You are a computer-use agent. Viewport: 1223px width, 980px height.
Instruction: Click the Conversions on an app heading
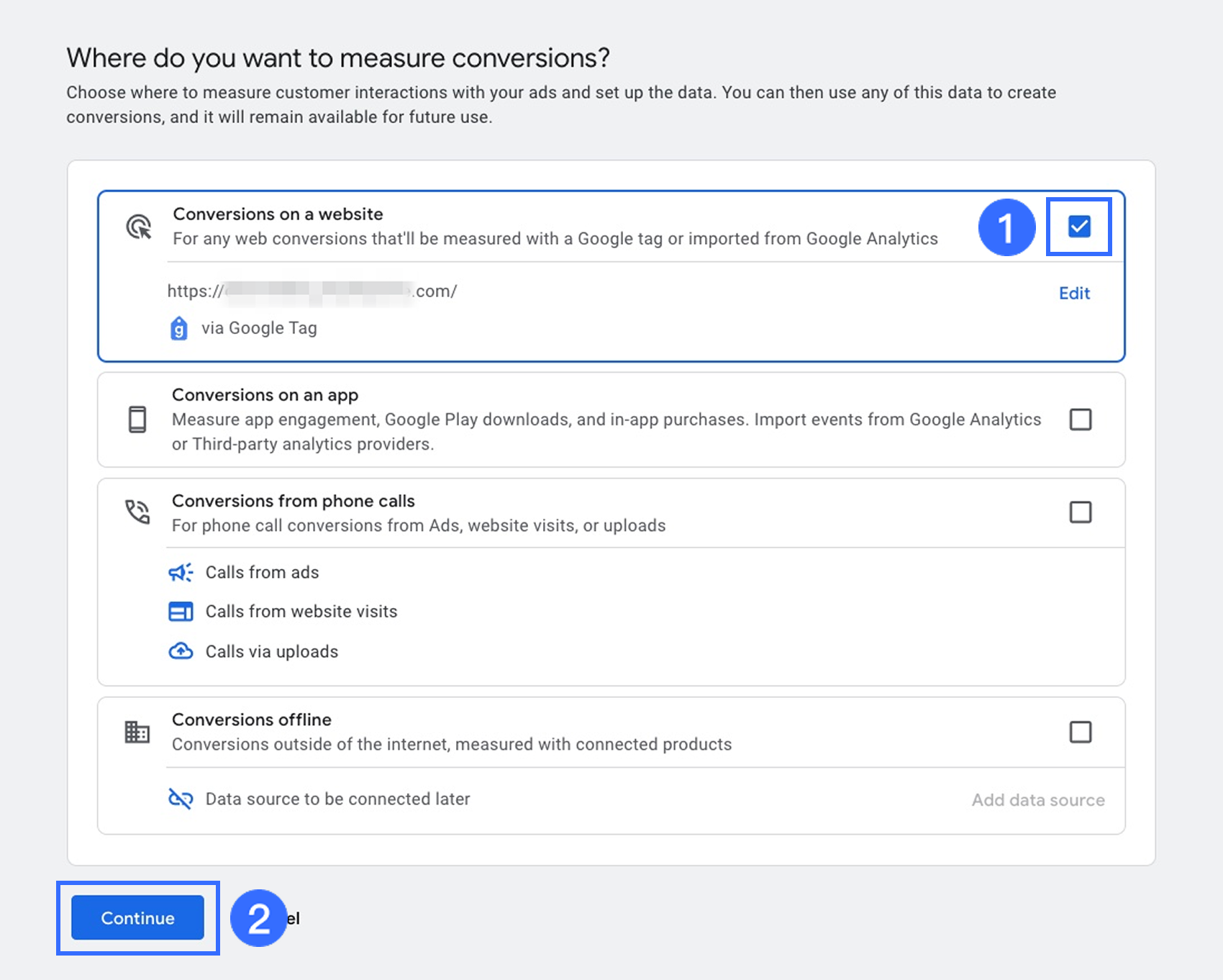coord(265,395)
